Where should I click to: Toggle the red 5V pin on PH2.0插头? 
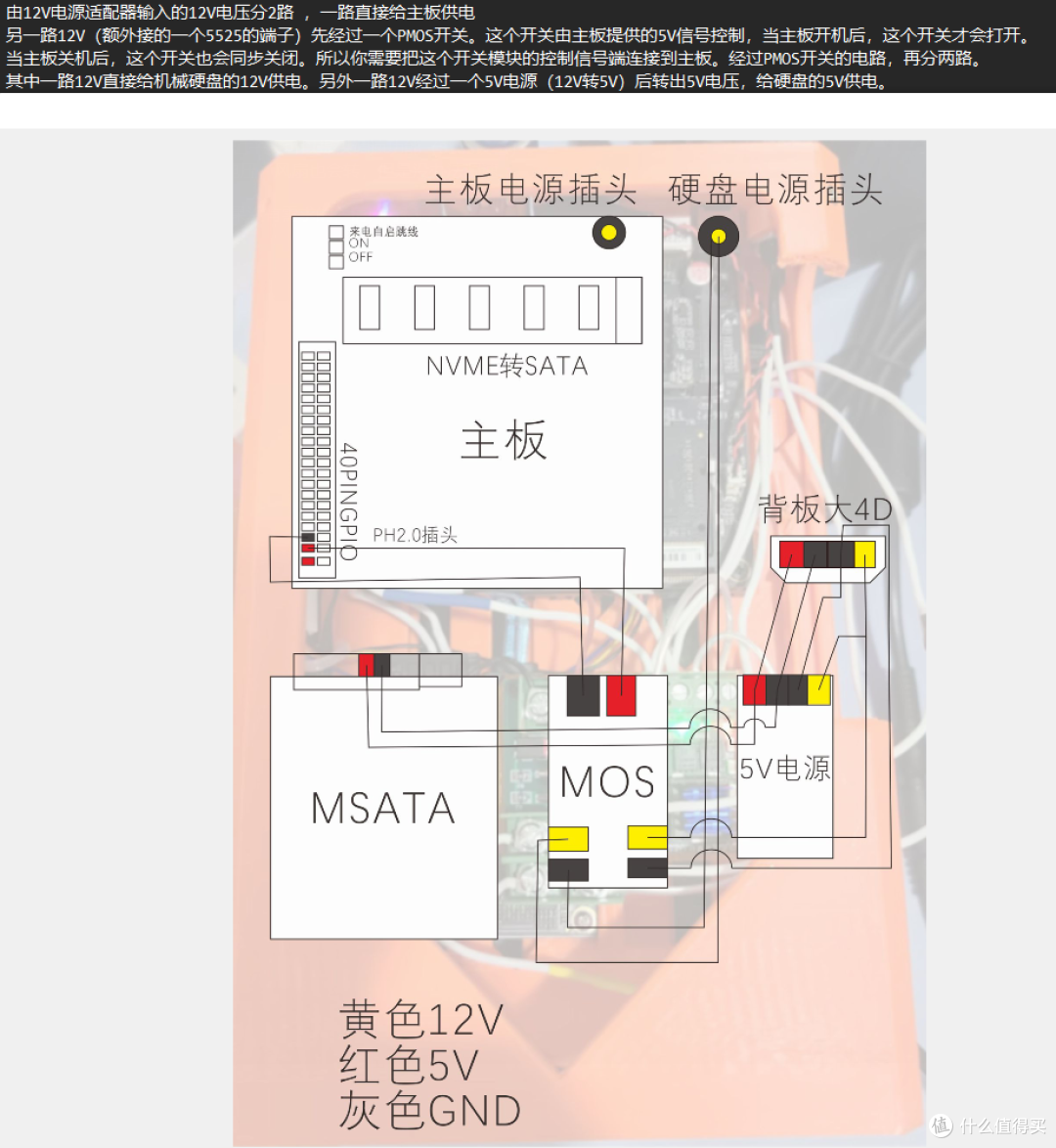307,548
